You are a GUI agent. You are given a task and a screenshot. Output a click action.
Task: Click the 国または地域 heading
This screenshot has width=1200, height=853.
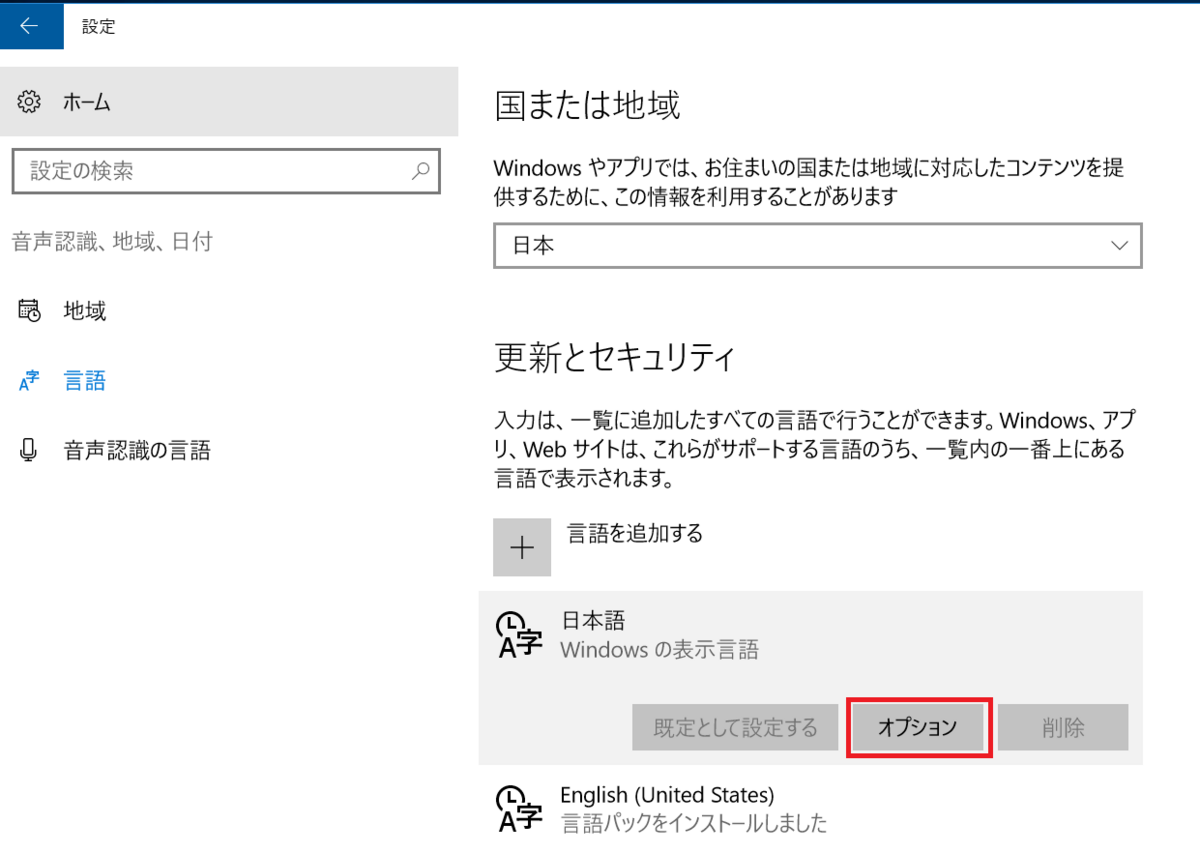[x=588, y=106]
